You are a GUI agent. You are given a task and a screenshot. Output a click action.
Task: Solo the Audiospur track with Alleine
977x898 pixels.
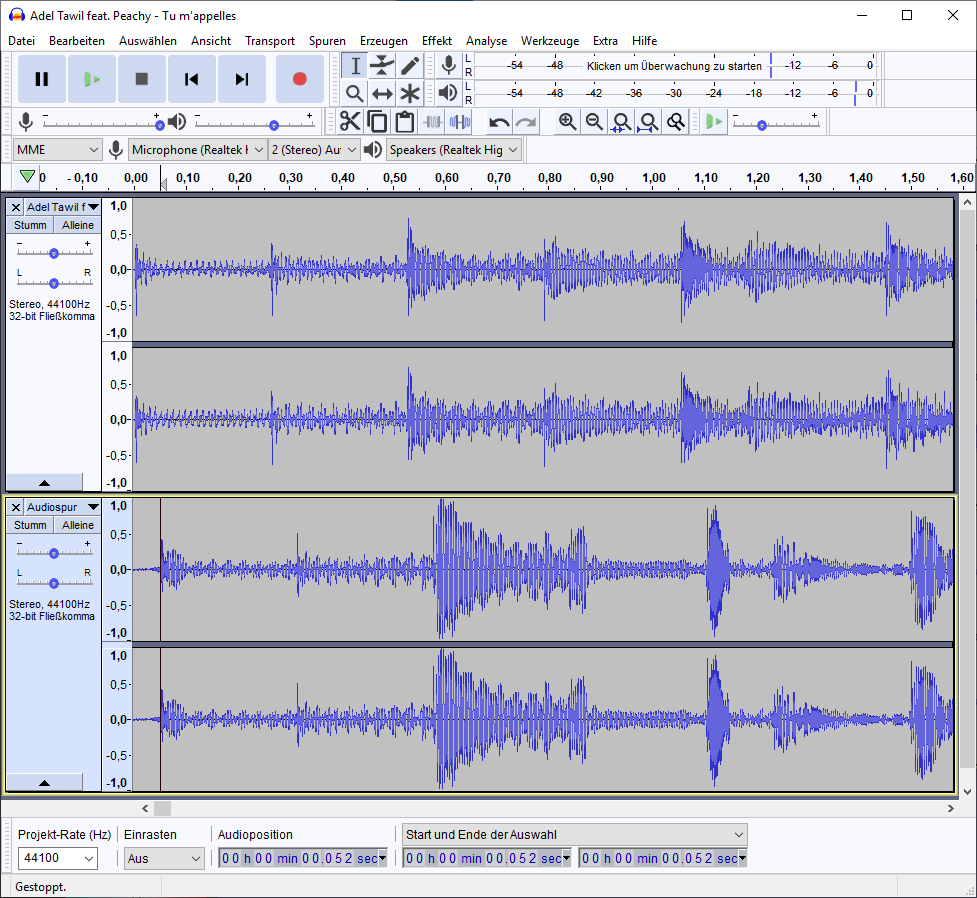pyautogui.click(x=78, y=525)
